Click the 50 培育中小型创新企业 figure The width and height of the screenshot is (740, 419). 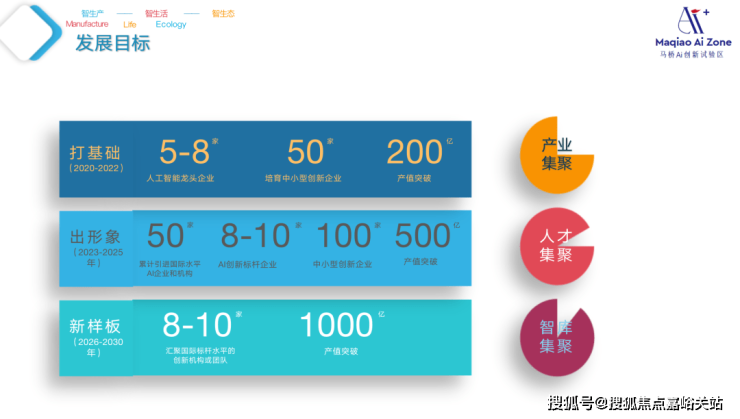coord(303,159)
